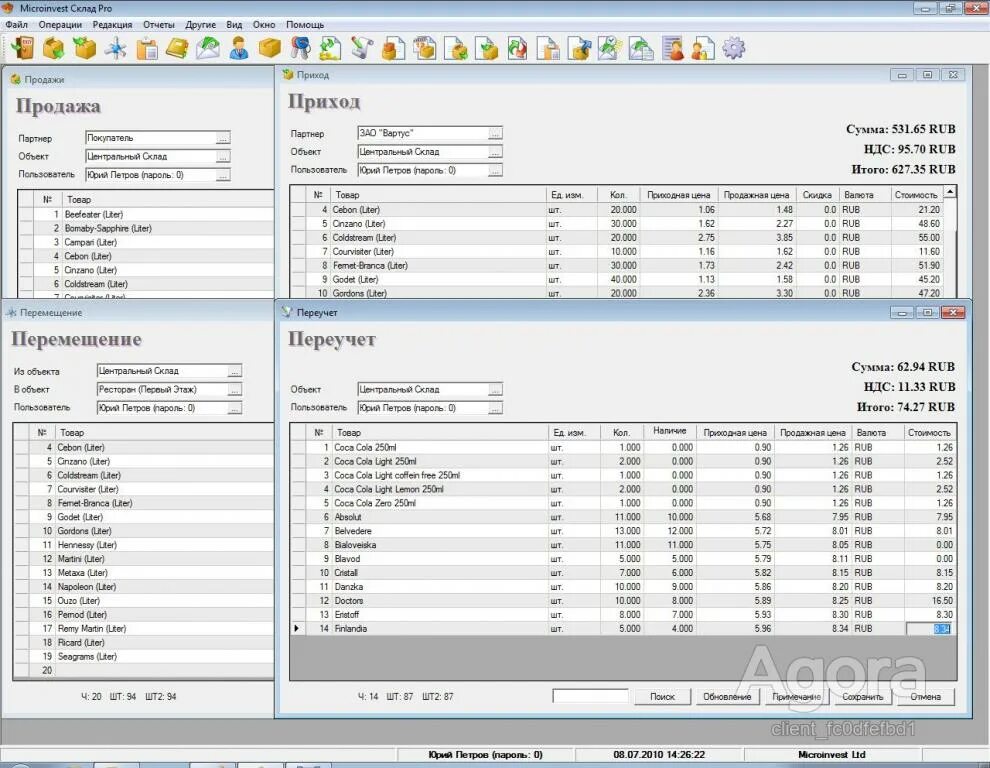Screen dimensions: 990x768
Task: Click the exit door toolbar icon
Action: (23, 48)
